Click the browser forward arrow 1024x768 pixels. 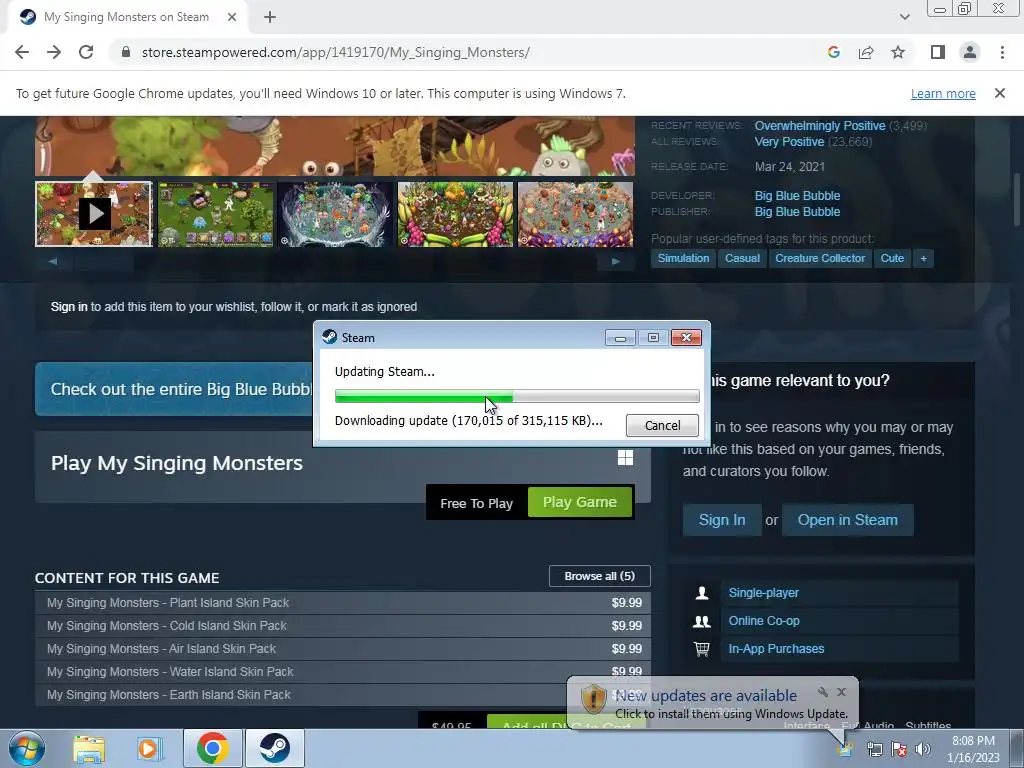54,52
